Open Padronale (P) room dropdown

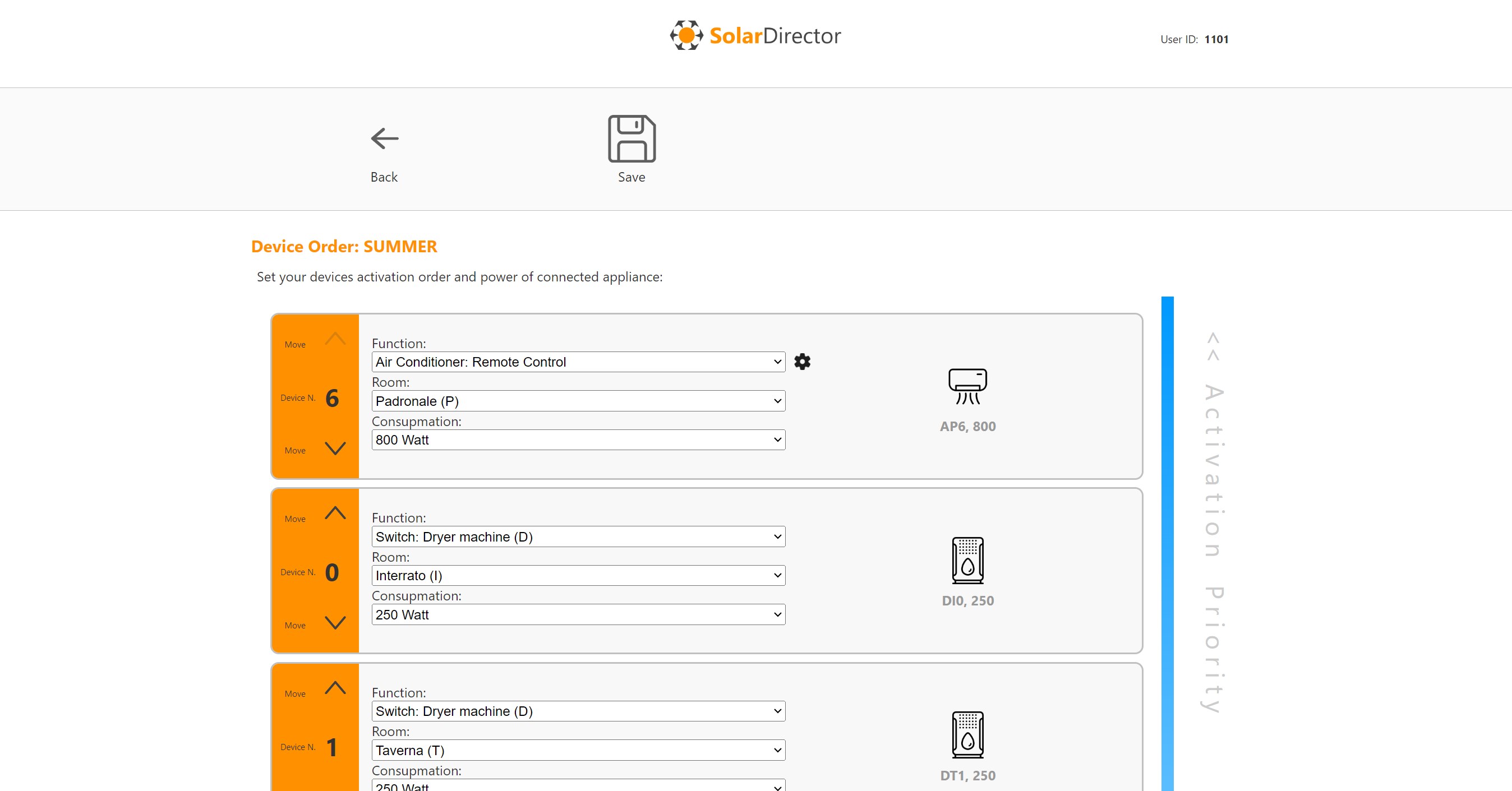coord(578,401)
